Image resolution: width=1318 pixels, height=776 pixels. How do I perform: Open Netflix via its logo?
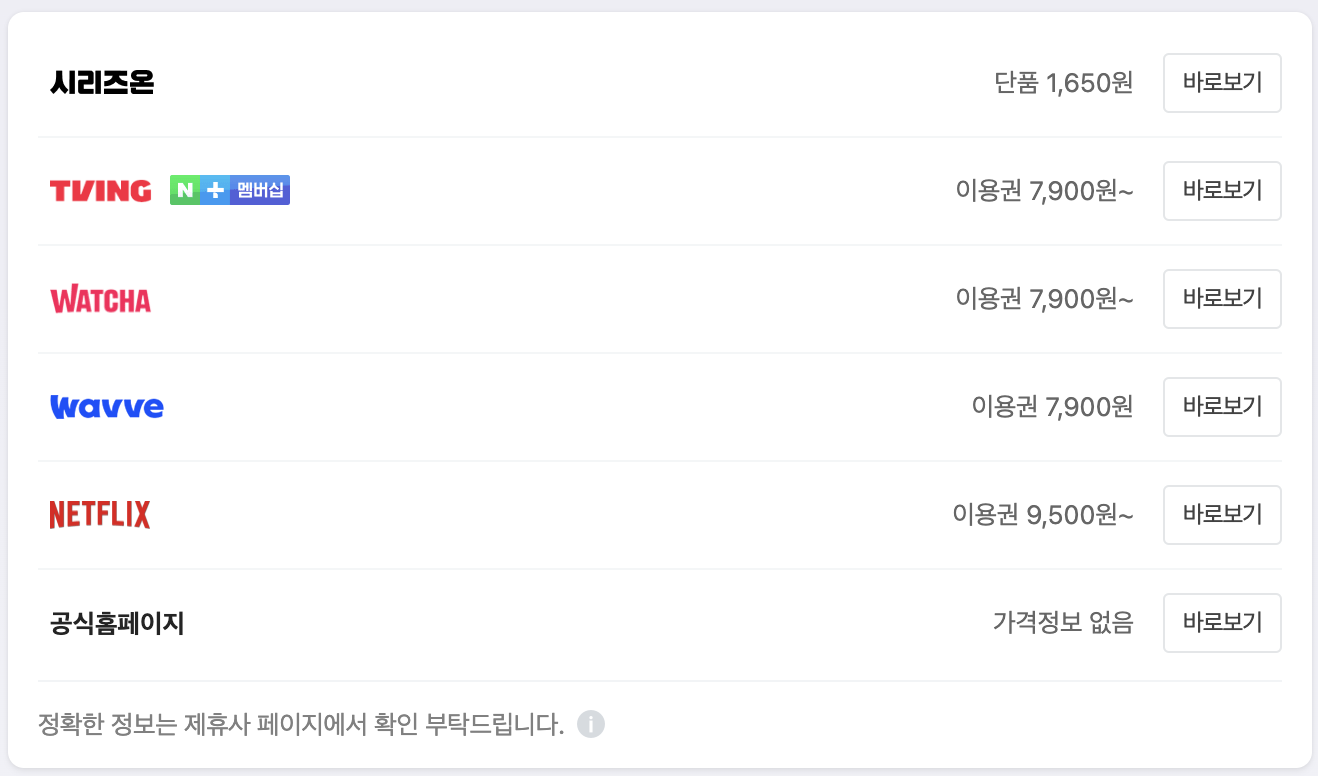(x=99, y=514)
